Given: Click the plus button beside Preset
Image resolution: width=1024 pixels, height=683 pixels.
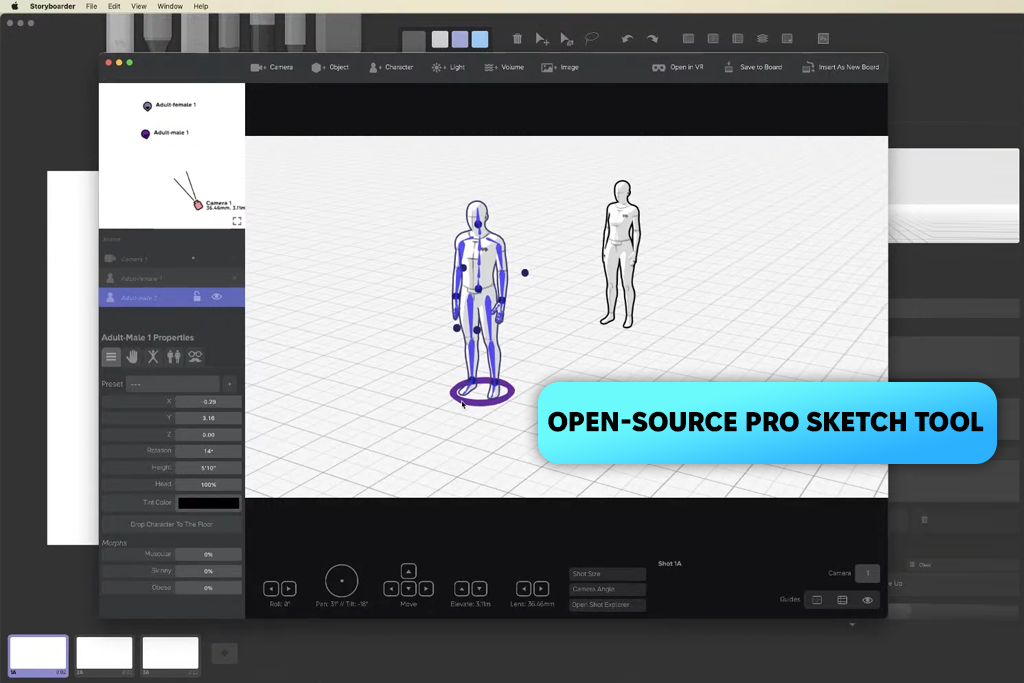Looking at the screenshot, I should tap(230, 384).
